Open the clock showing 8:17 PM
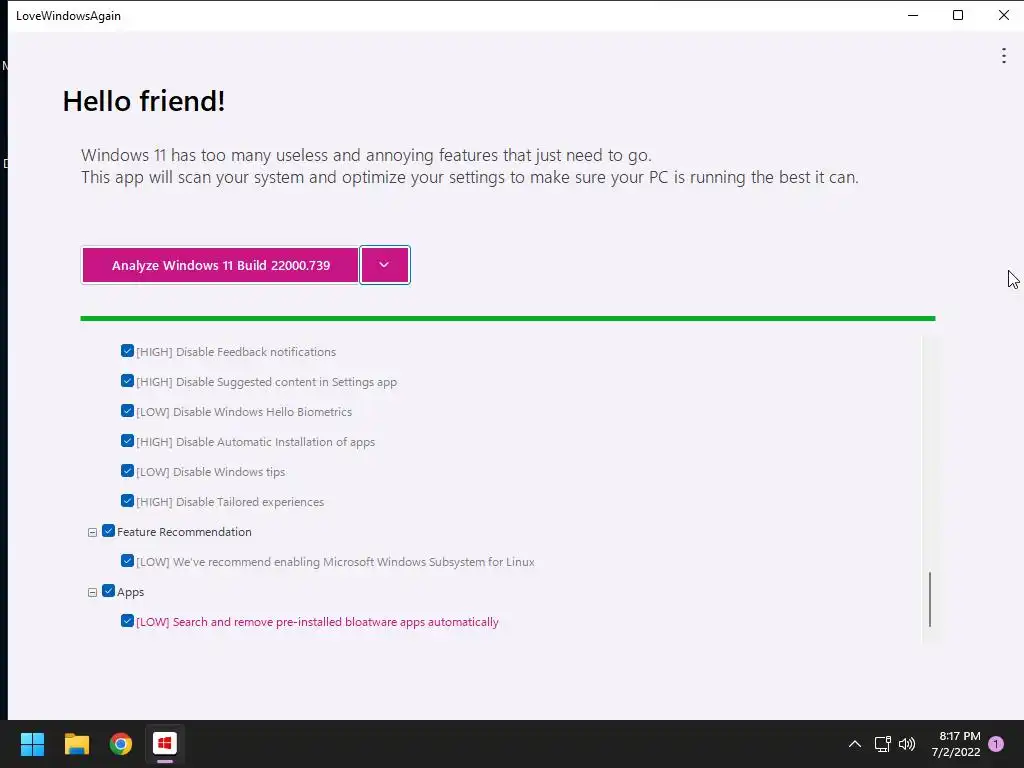Image resolution: width=1024 pixels, height=768 pixels. pos(956,744)
